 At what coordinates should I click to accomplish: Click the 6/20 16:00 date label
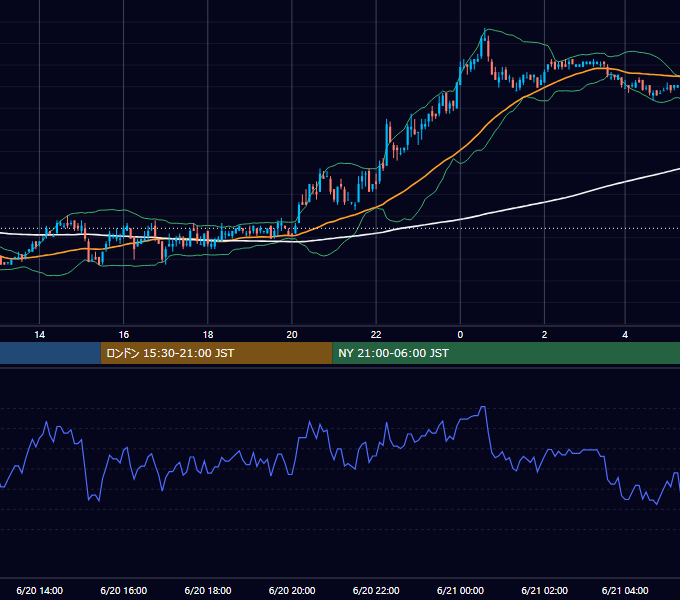(x=124, y=590)
